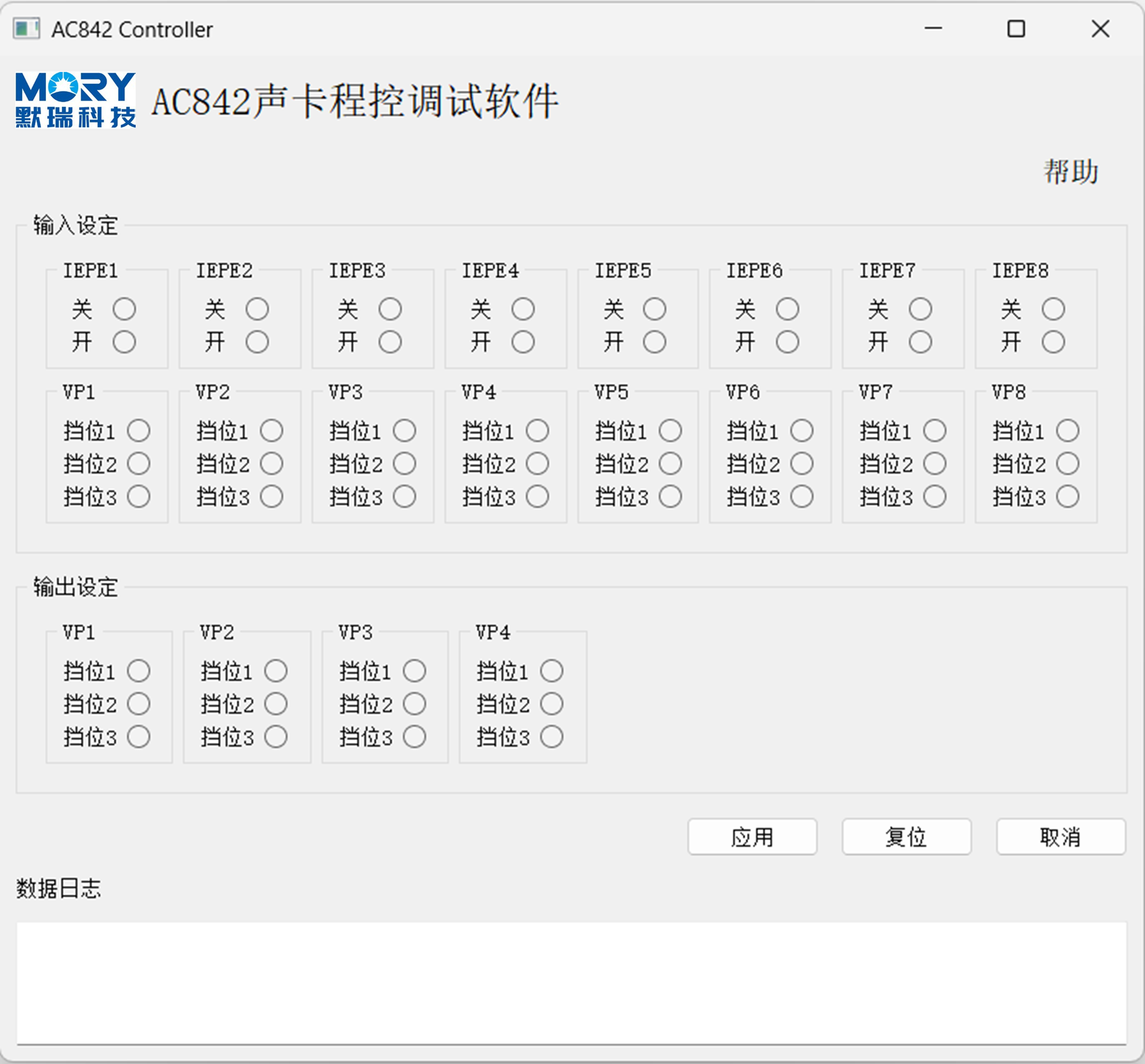Choose 关 option in IEPE5 group
1145x1064 pixels.
click(655, 309)
